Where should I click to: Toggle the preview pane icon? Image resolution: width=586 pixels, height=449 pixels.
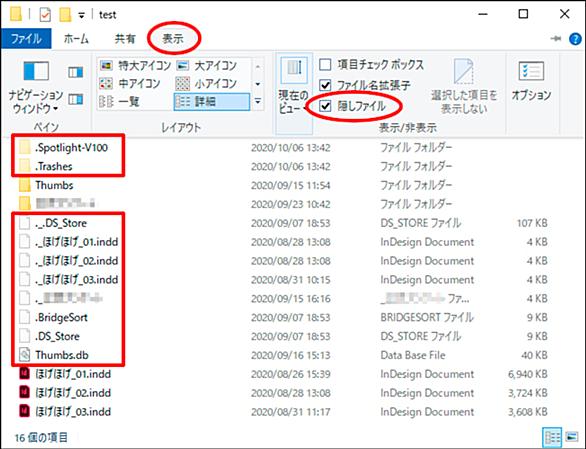(x=75, y=72)
